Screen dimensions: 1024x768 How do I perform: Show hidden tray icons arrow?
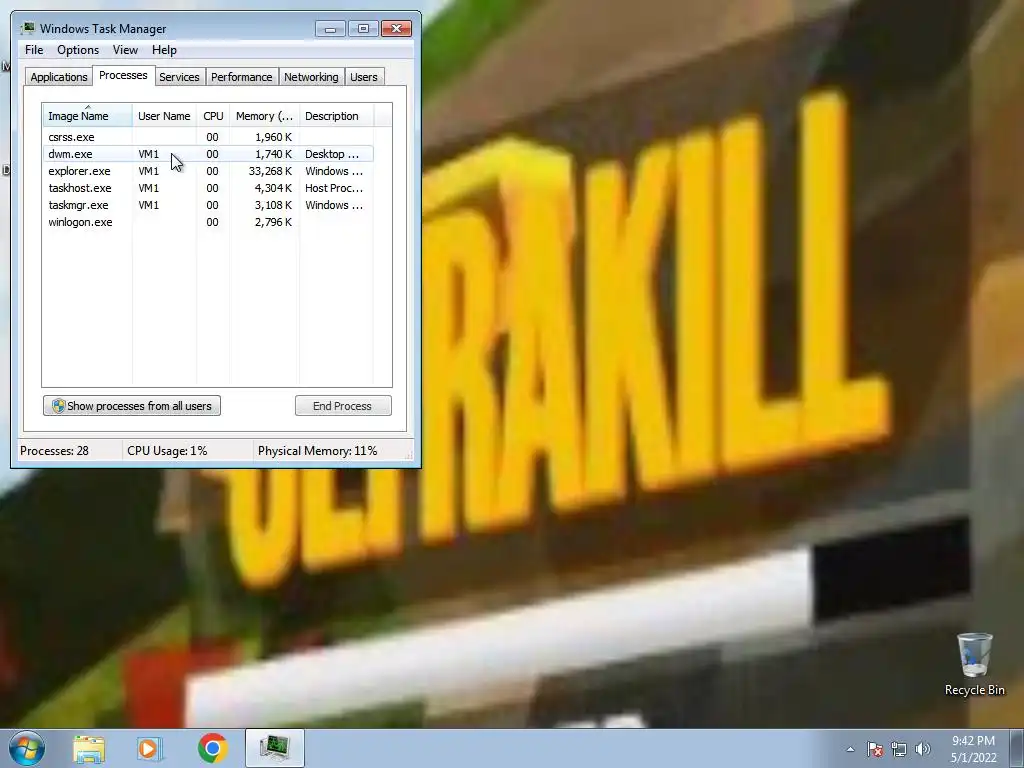850,749
